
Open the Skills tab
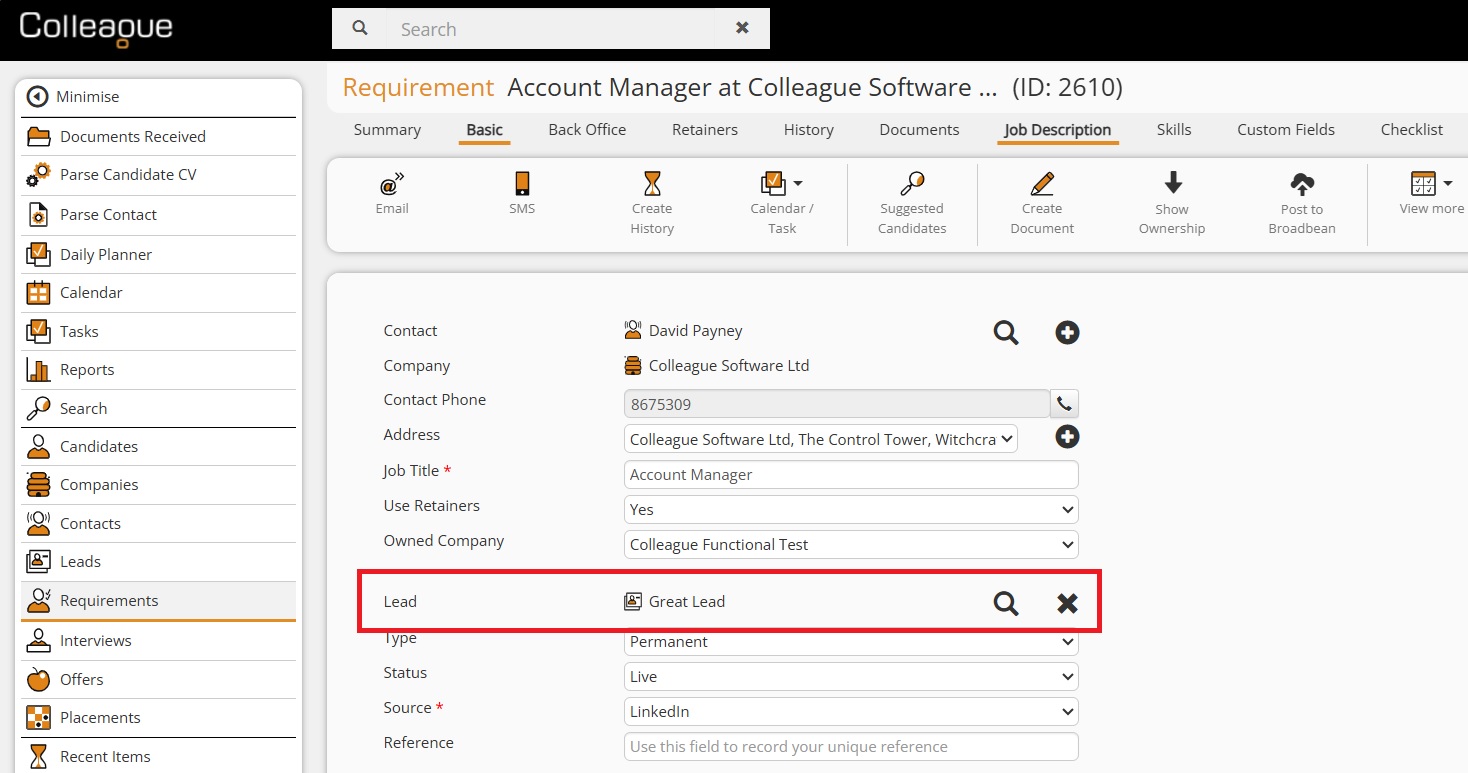click(1174, 130)
